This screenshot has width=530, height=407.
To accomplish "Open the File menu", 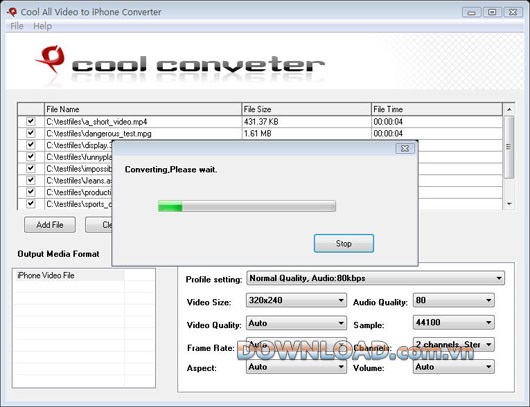I will (17, 26).
